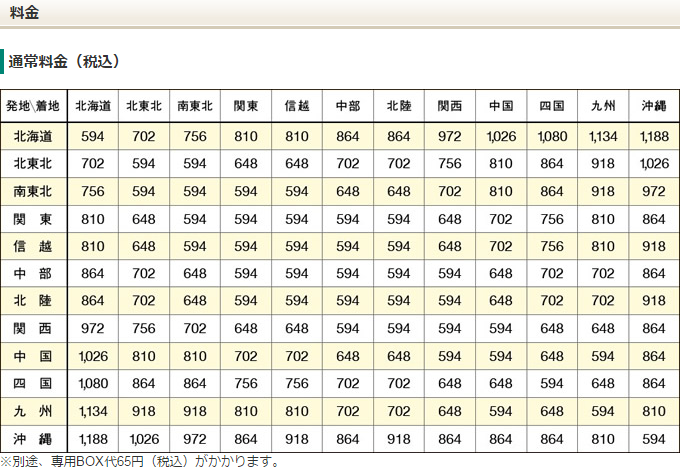The image size is (680, 468).
Task: Click 594 in 沖縄 row, 沖縄 column
Action: point(654,439)
